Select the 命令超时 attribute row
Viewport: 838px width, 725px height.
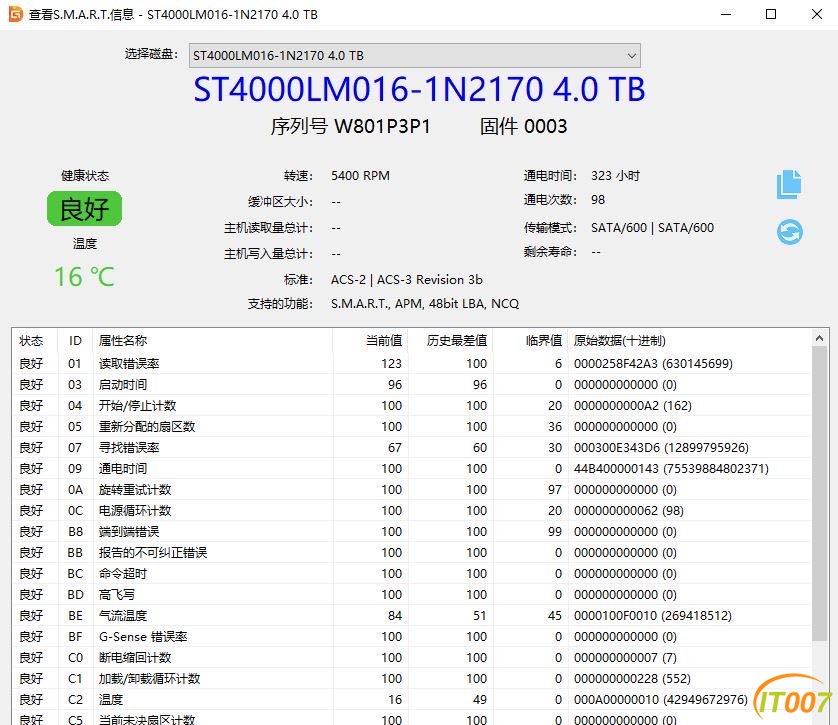[x=410, y=574]
